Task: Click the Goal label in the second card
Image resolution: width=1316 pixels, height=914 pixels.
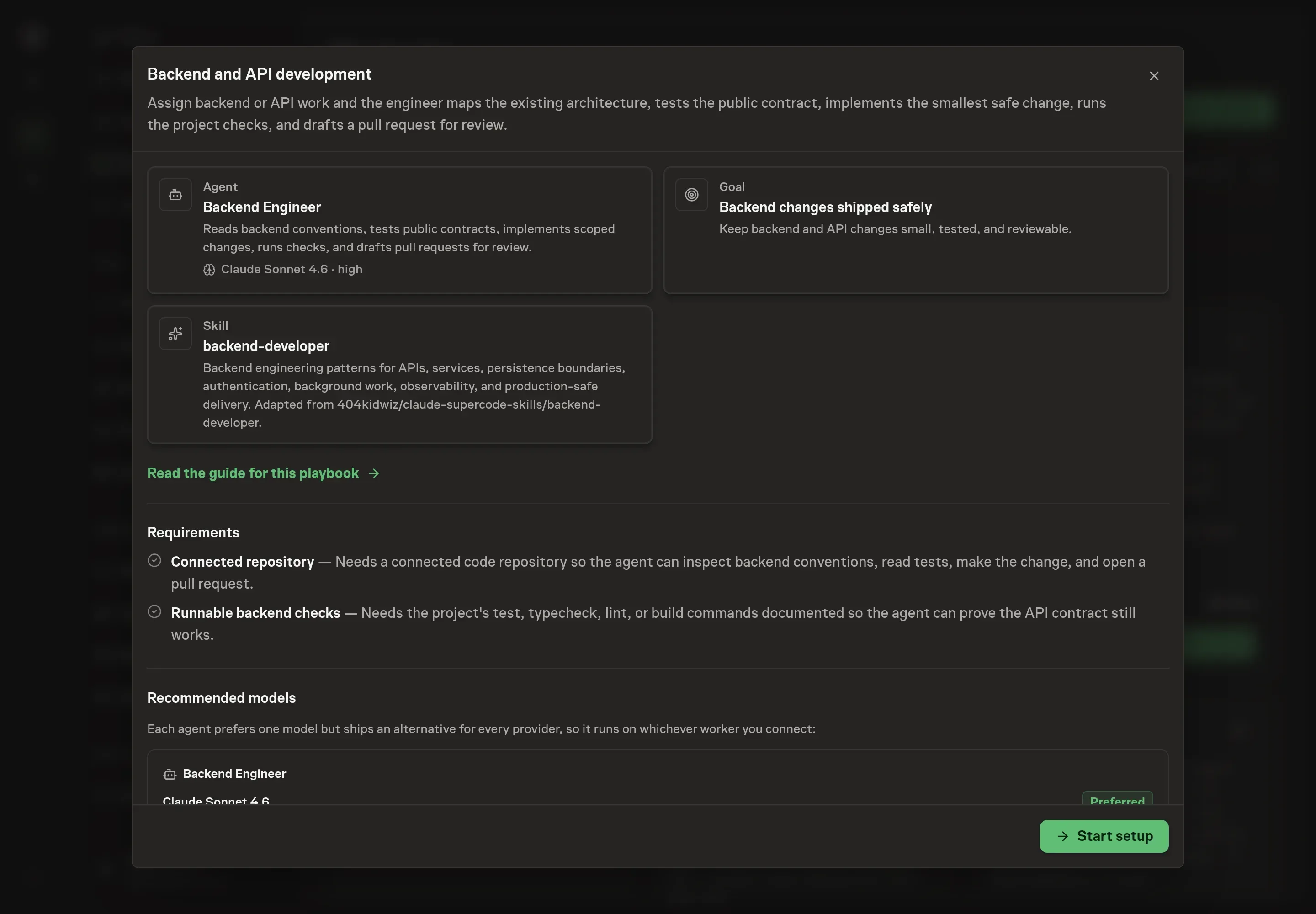Action: [x=731, y=187]
